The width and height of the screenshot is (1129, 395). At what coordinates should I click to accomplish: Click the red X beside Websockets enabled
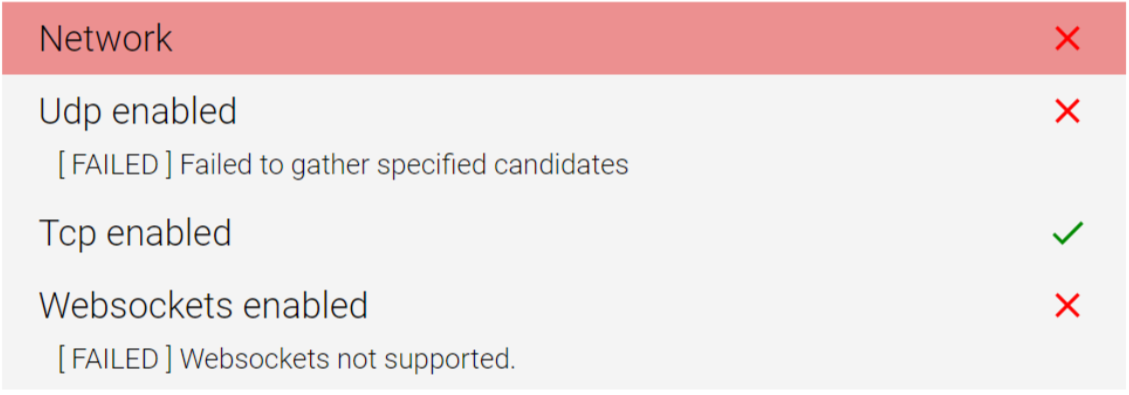[1067, 307]
